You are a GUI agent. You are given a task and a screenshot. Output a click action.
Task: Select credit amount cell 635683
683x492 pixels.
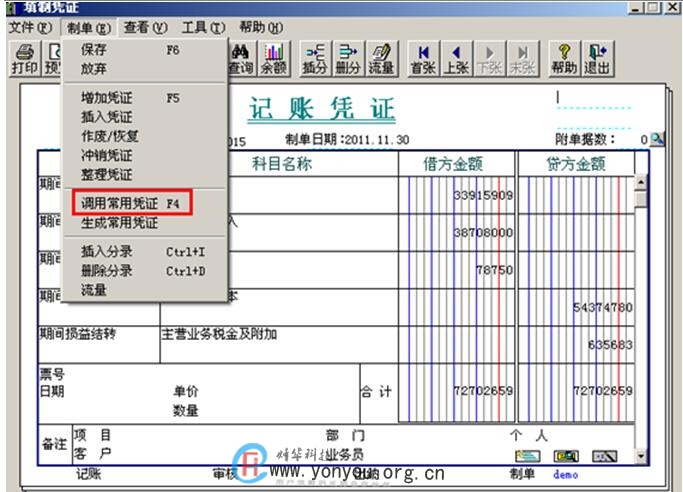tap(576, 345)
